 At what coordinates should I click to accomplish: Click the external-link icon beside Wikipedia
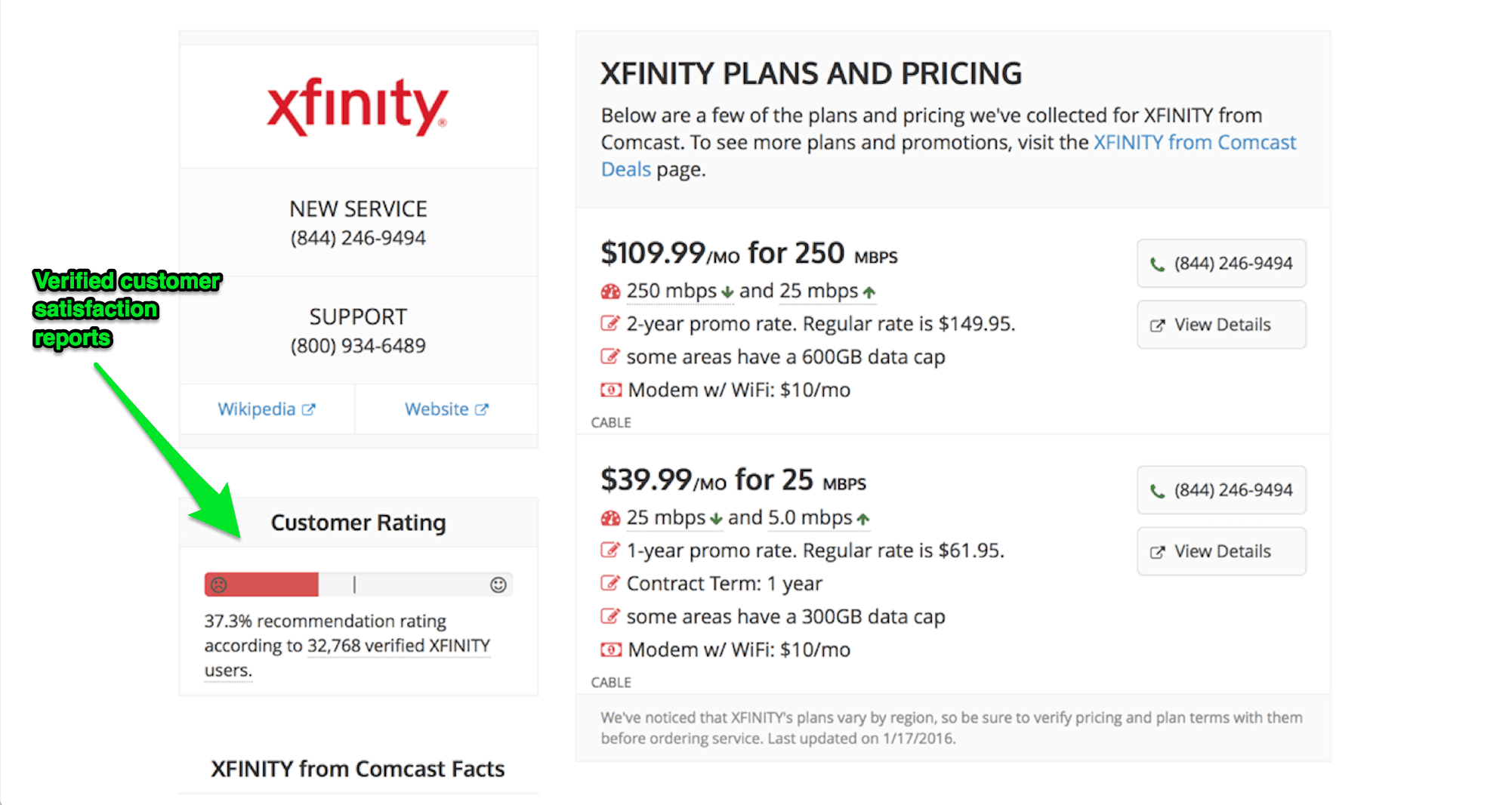coord(309,409)
